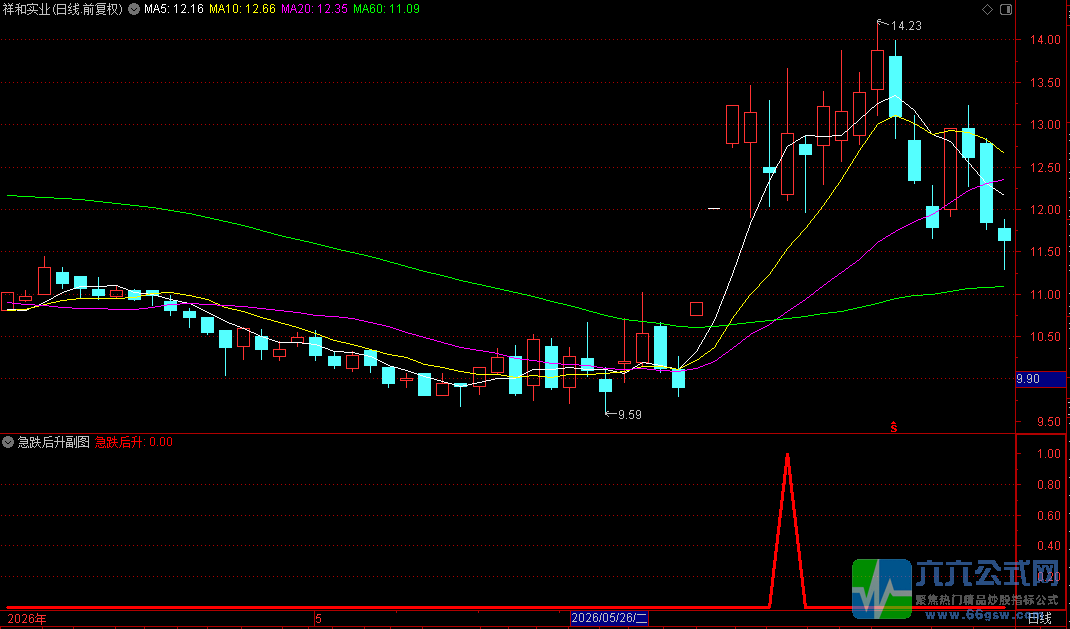Click the month 5 label on the time axis
This screenshot has width=1070, height=629.
pyautogui.click(x=318, y=619)
